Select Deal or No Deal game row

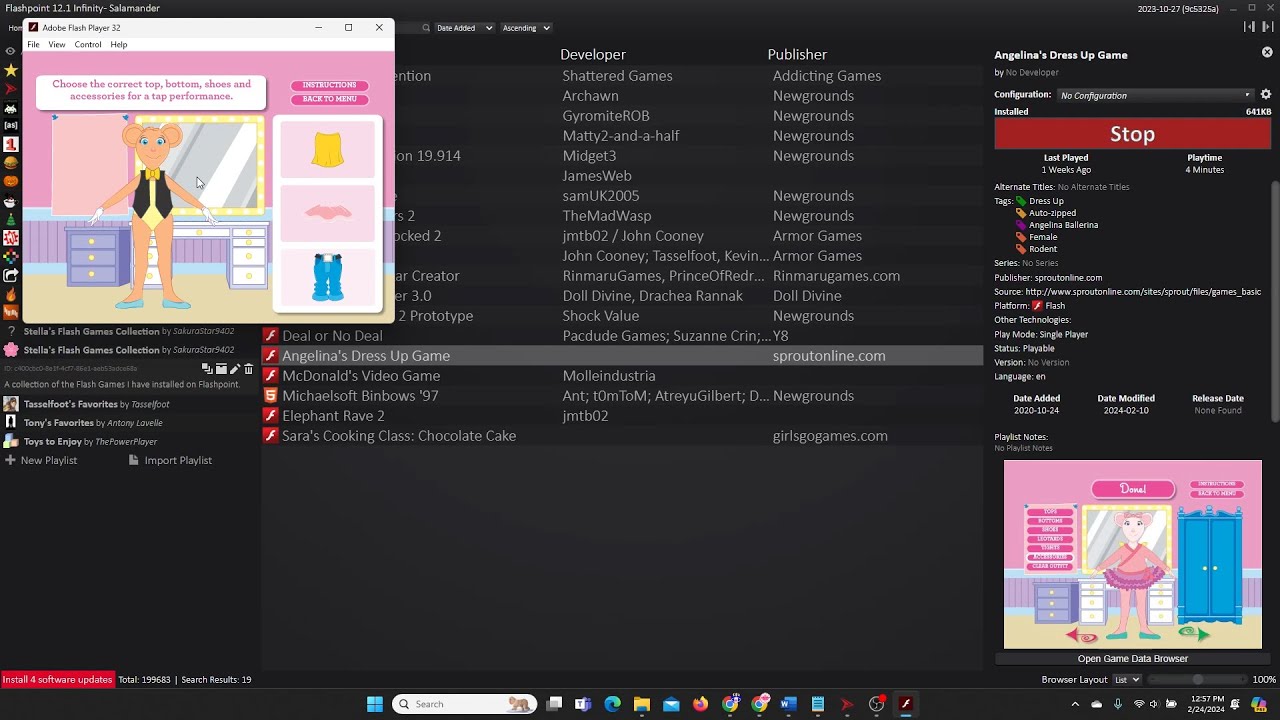point(622,336)
